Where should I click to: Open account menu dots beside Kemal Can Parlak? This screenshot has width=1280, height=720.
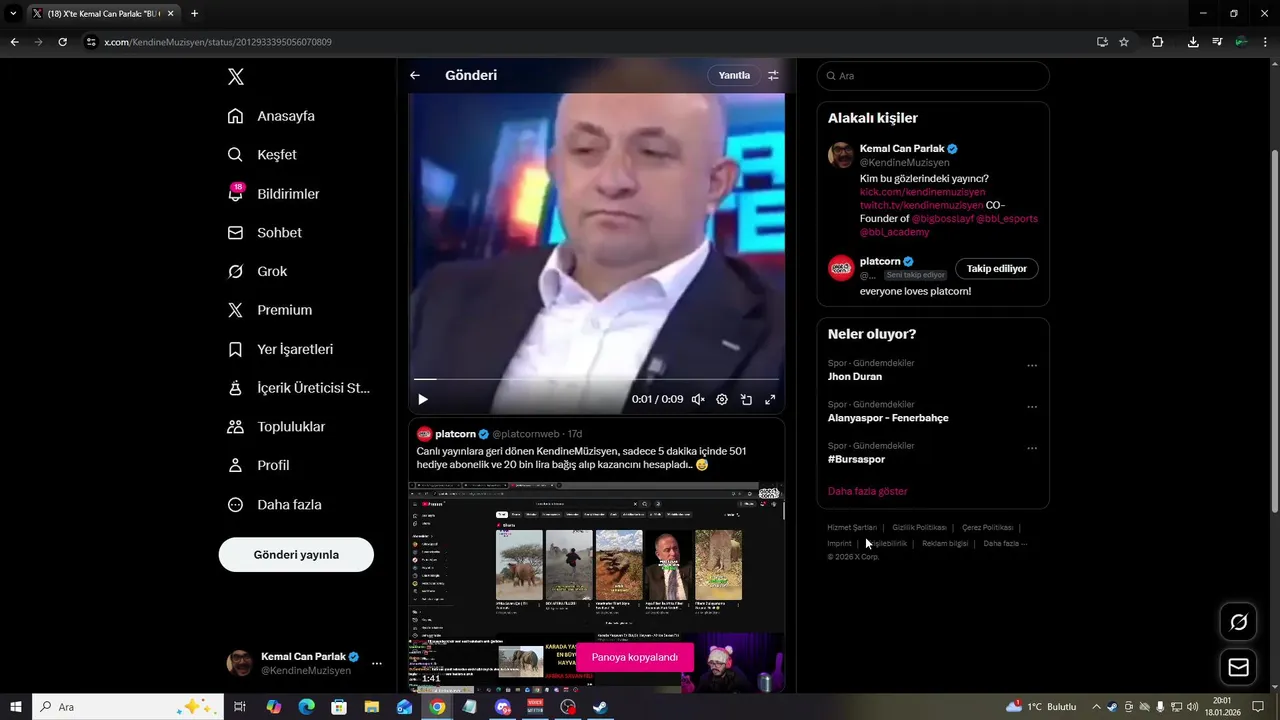point(377,663)
